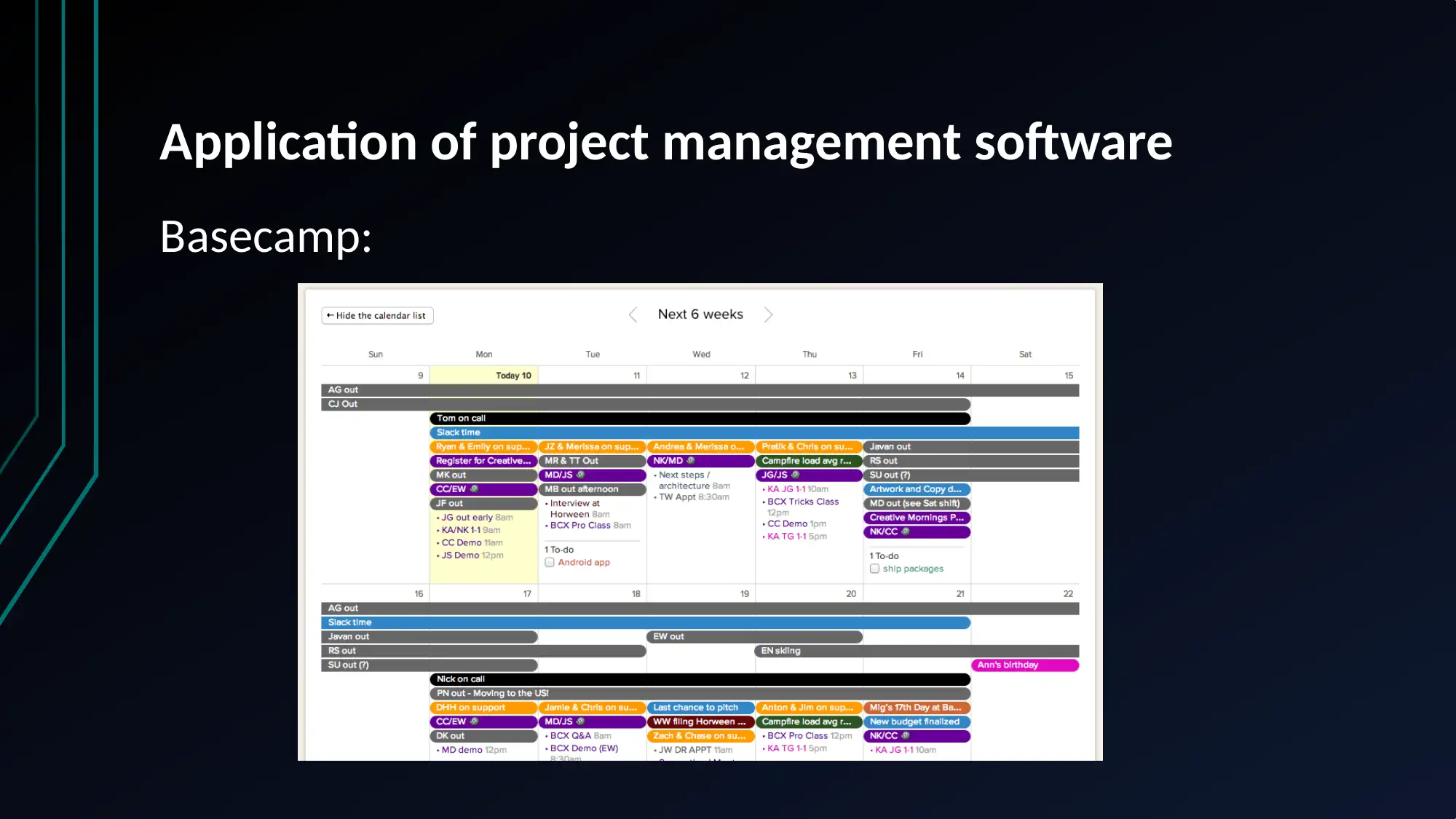This screenshot has width=1456, height=819.
Task: Click the next weeks chevron arrow
Action: pyautogui.click(x=768, y=314)
